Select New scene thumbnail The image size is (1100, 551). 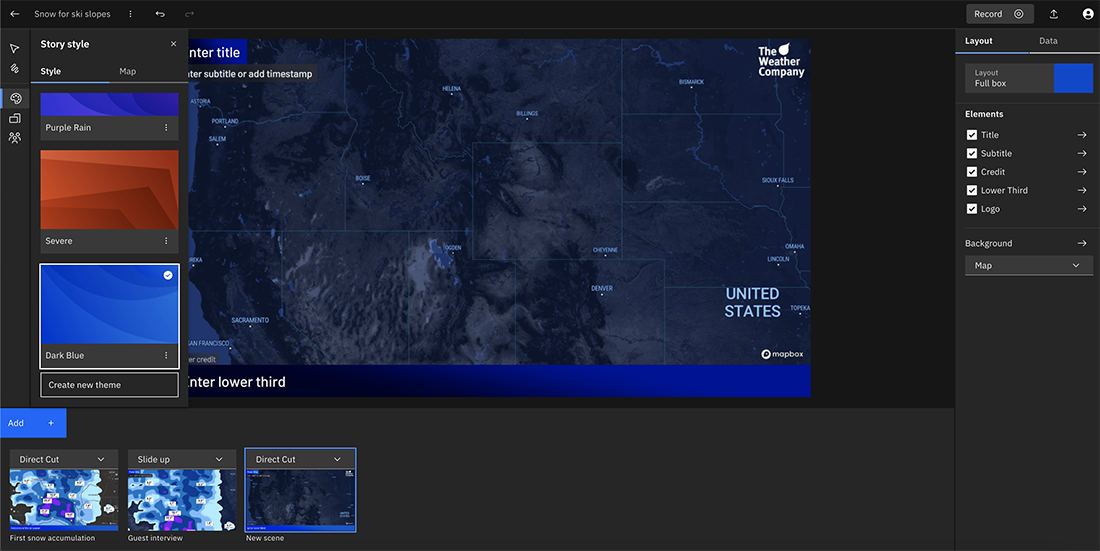click(x=300, y=500)
